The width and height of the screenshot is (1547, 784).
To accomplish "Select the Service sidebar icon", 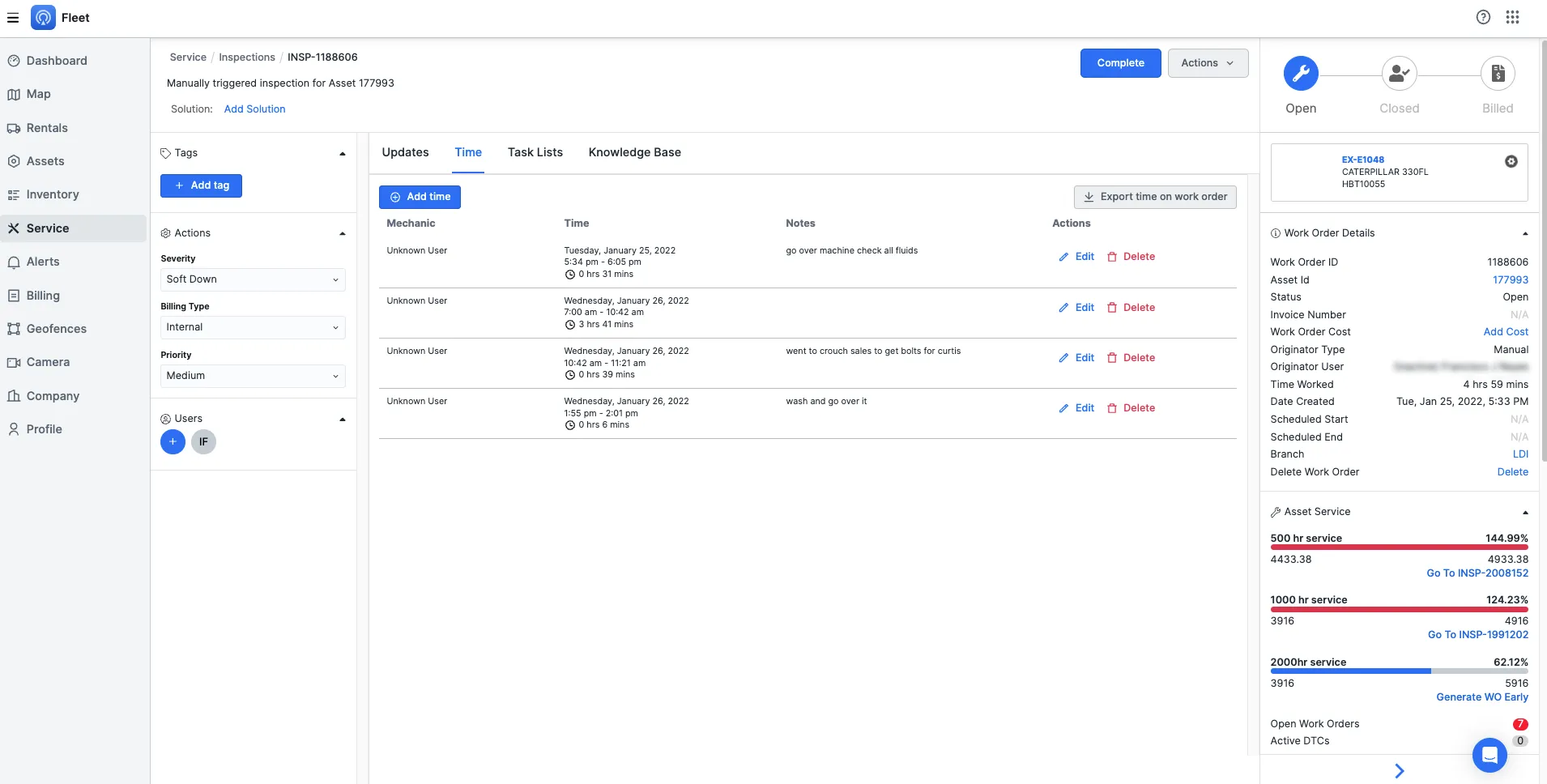I will click(14, 228).
